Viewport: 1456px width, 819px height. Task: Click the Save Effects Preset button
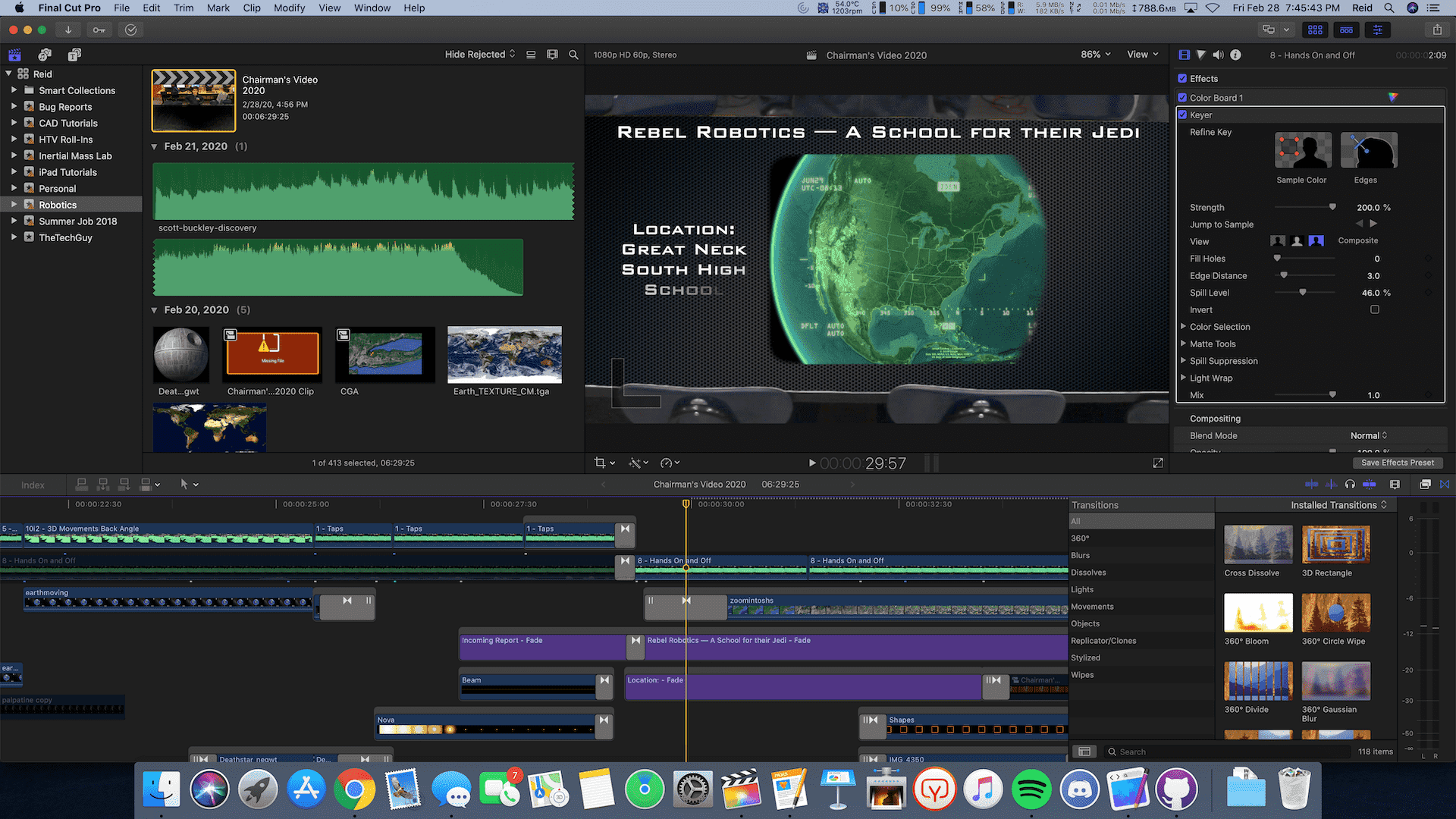click(x=1398, y=463)
